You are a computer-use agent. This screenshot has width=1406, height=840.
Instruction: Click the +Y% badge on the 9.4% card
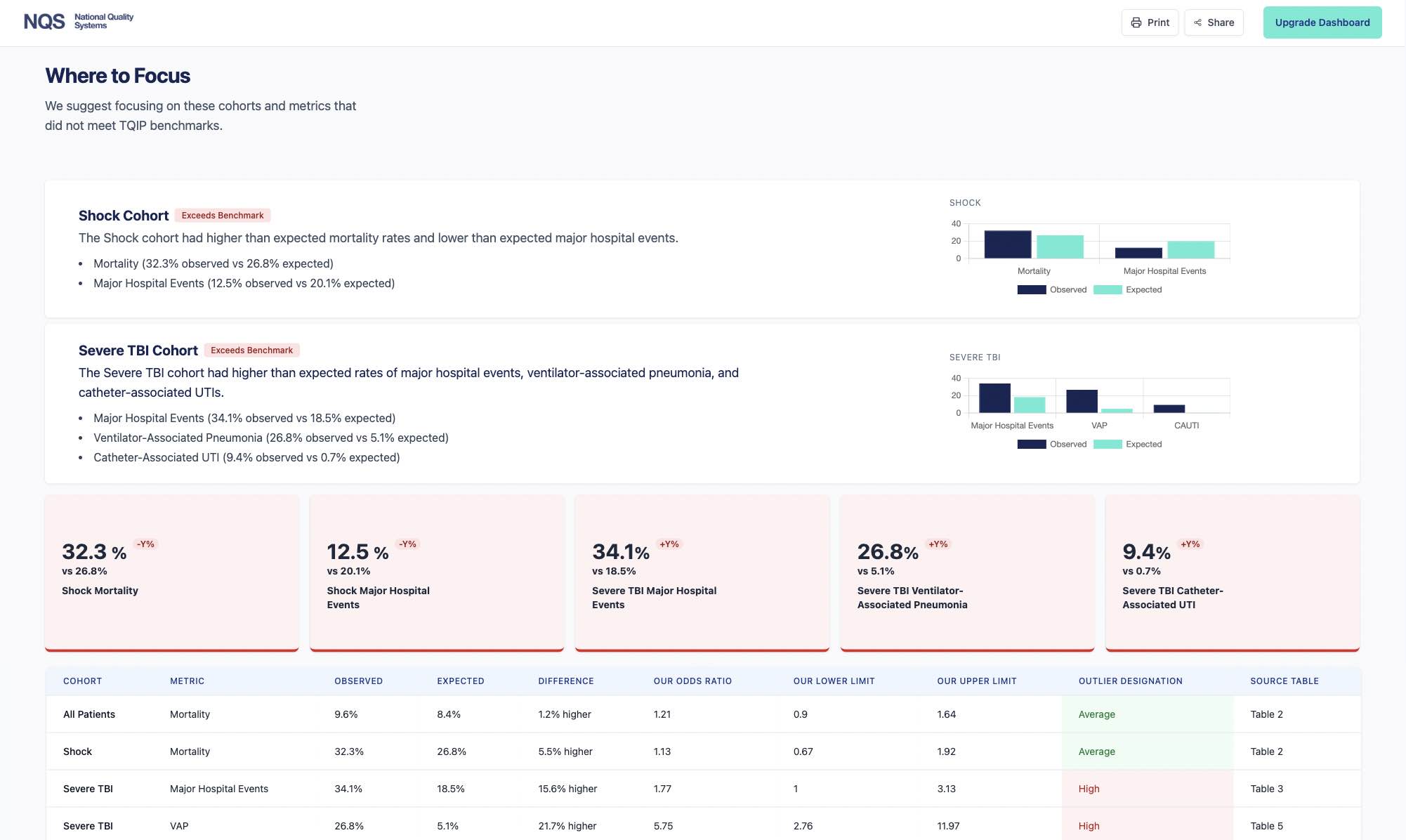(1190, 544)
